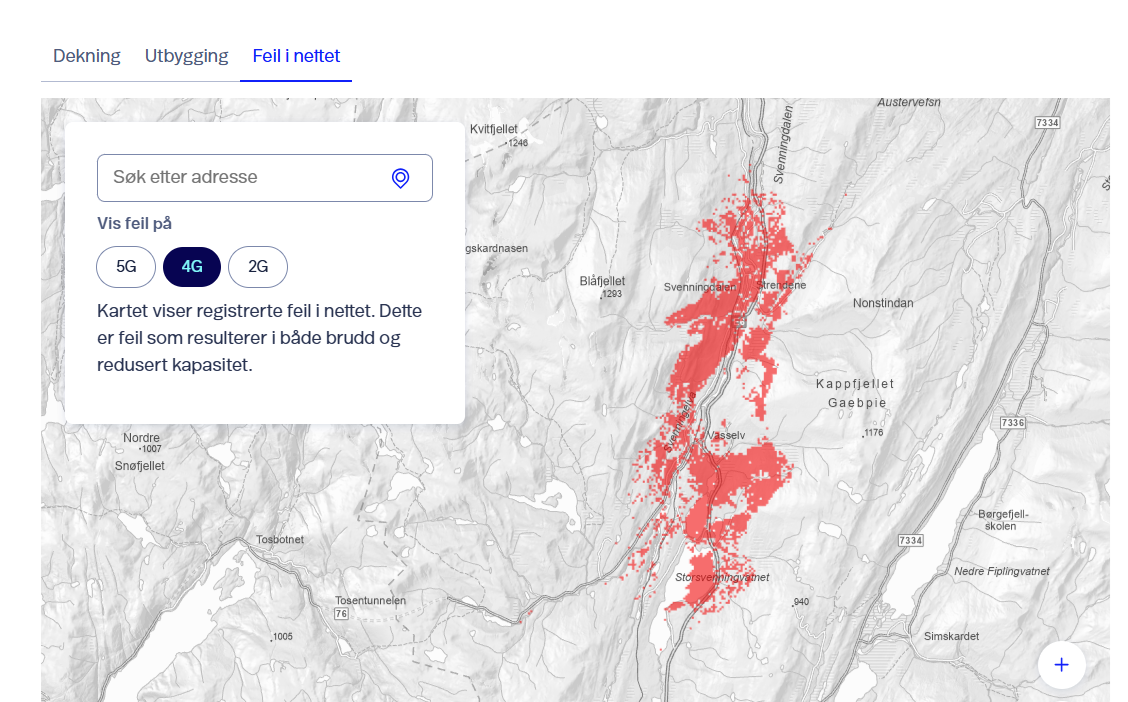
Task: Open the Dekning tab
Action: tap(87, 56)
